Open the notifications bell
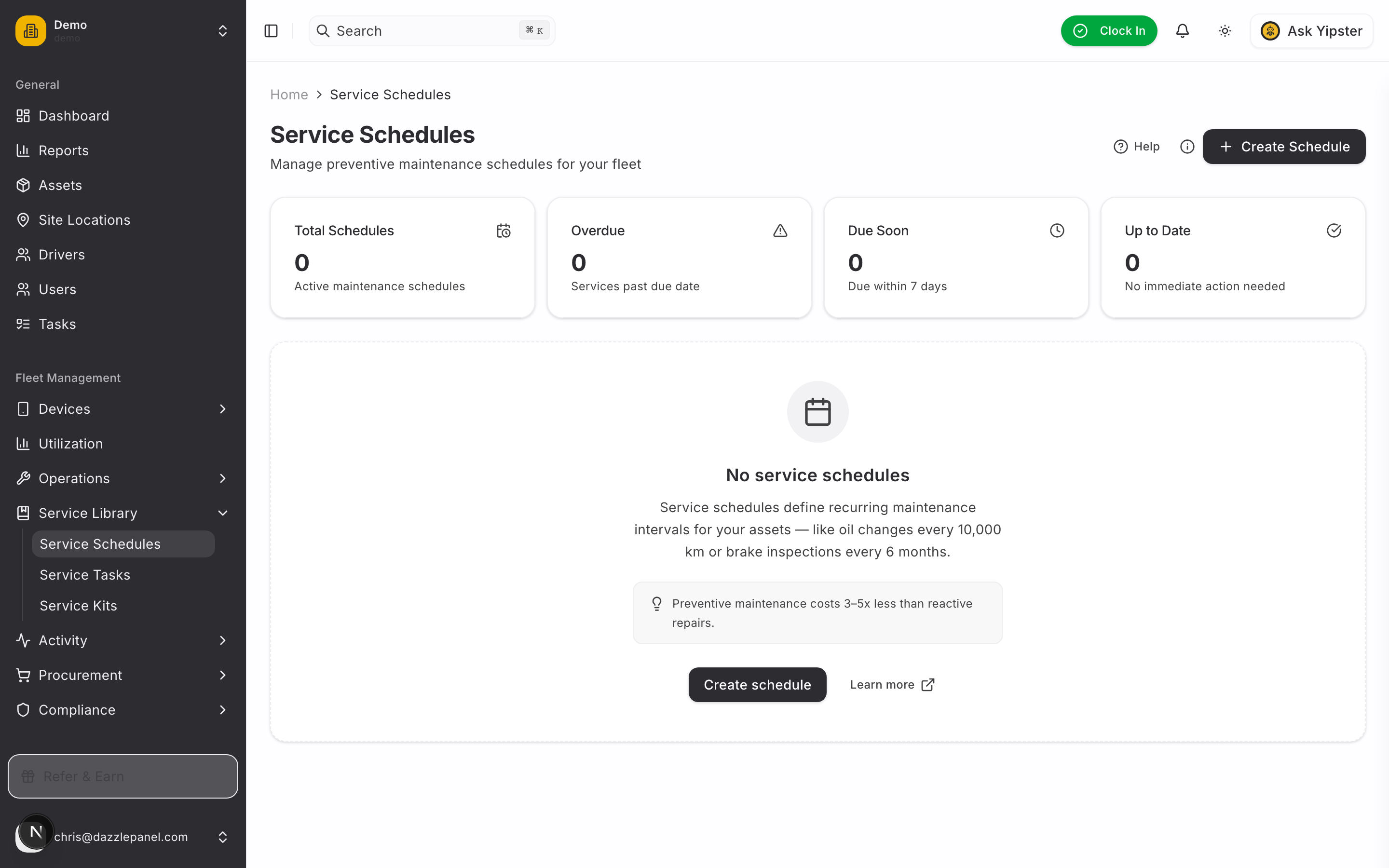The width and height of the screenshot is (1389, 868). pyautogui.click(x=1183, y=31)
